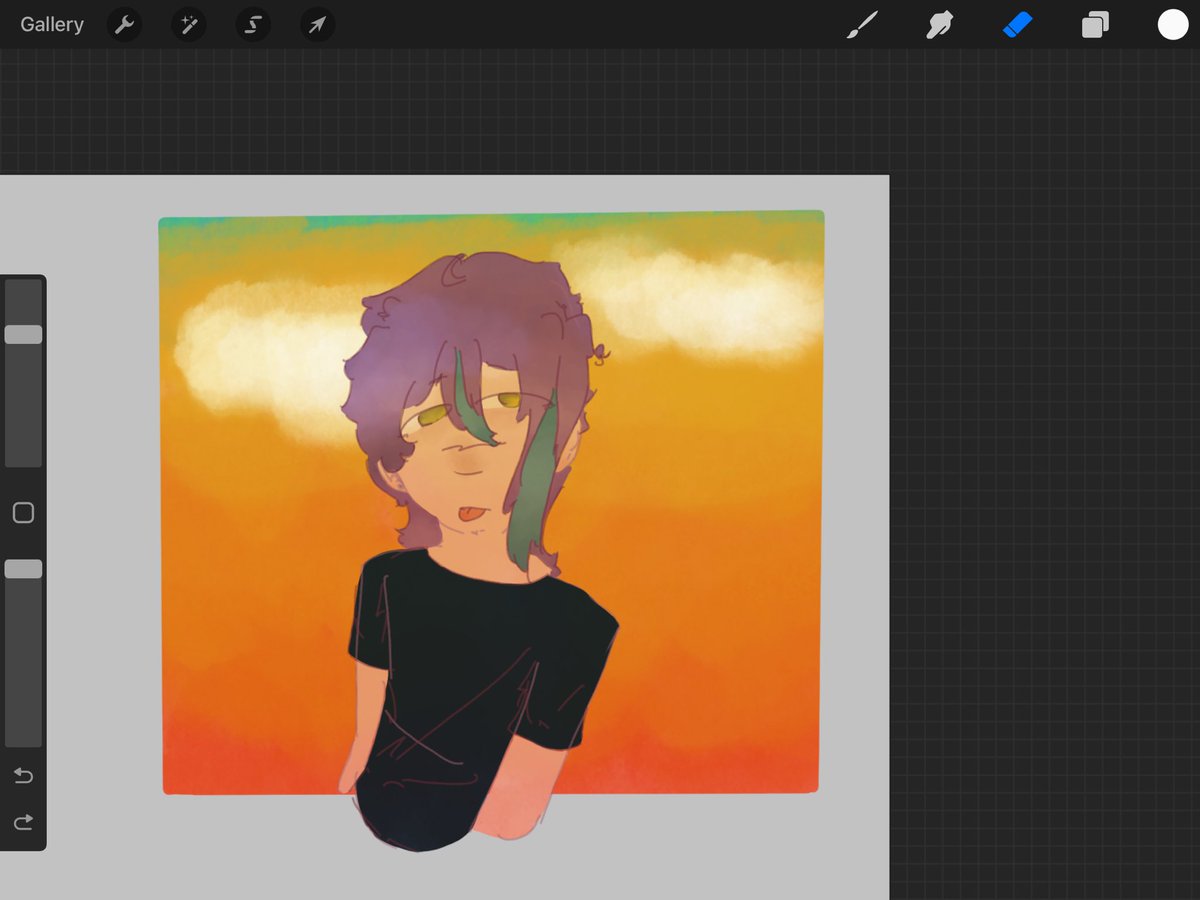Select the Brush tool
The height and width of the screenshot is (900, 1200).
point(861,25)
